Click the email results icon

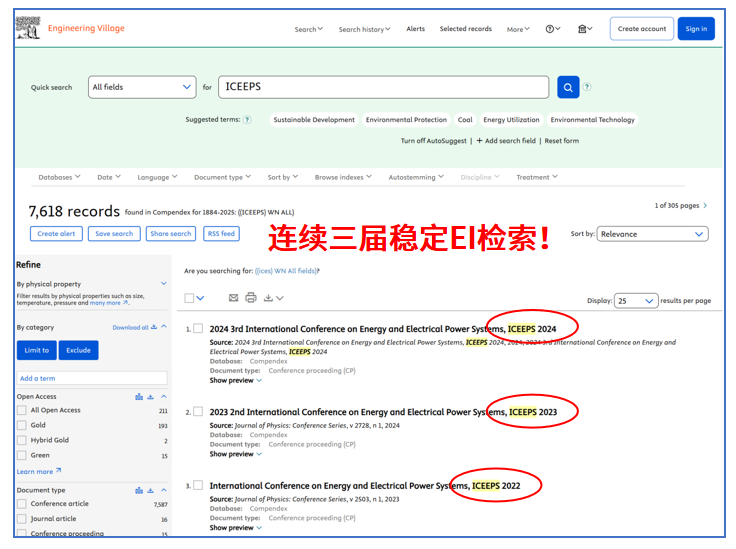tap(233, 297)
